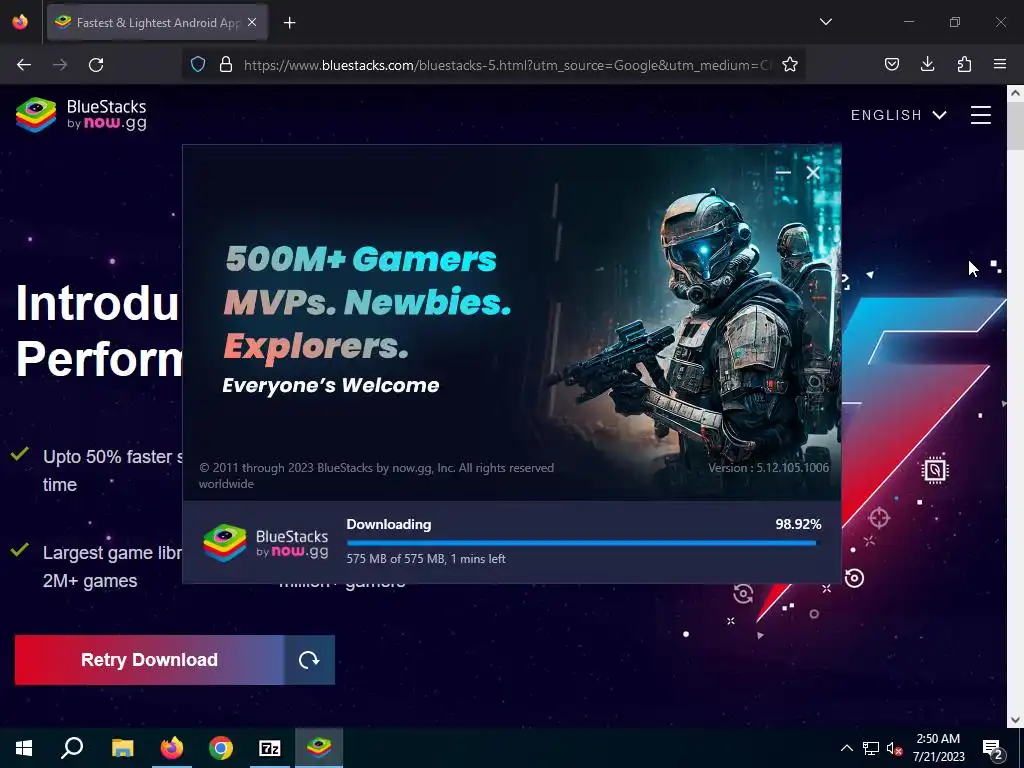
Task: Click the page scrollbar down arrow
Action: [1015, 720]
